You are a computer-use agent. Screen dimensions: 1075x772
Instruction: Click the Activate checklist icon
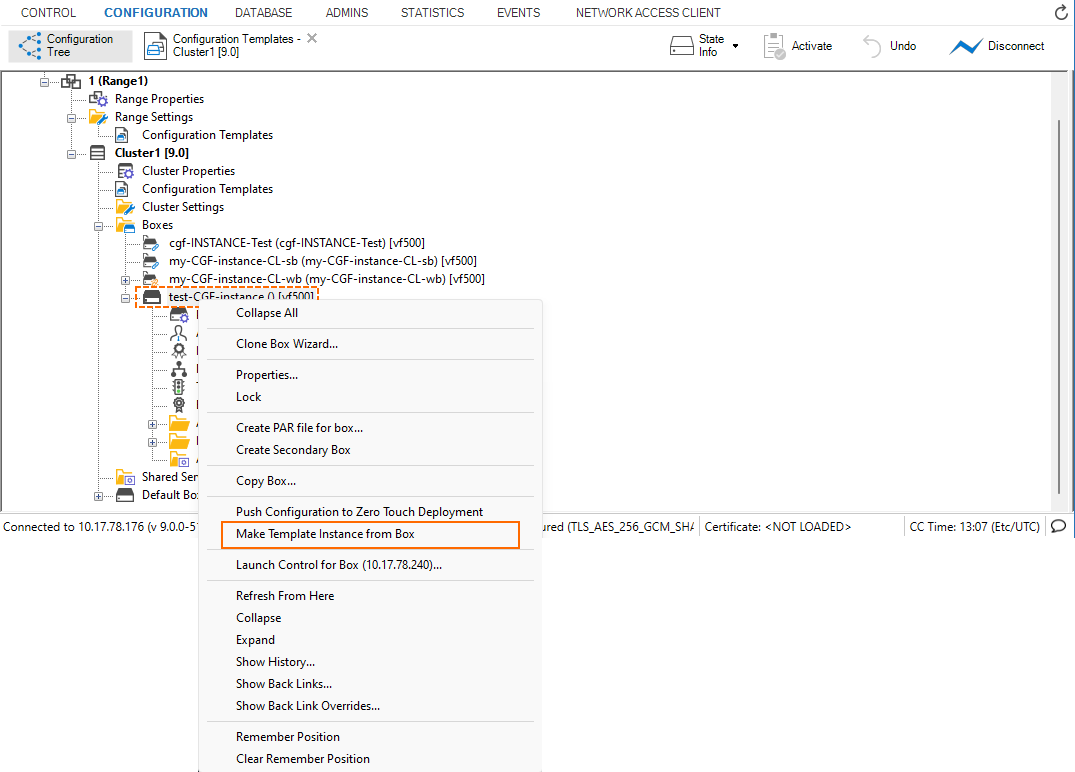pos(774,46)
